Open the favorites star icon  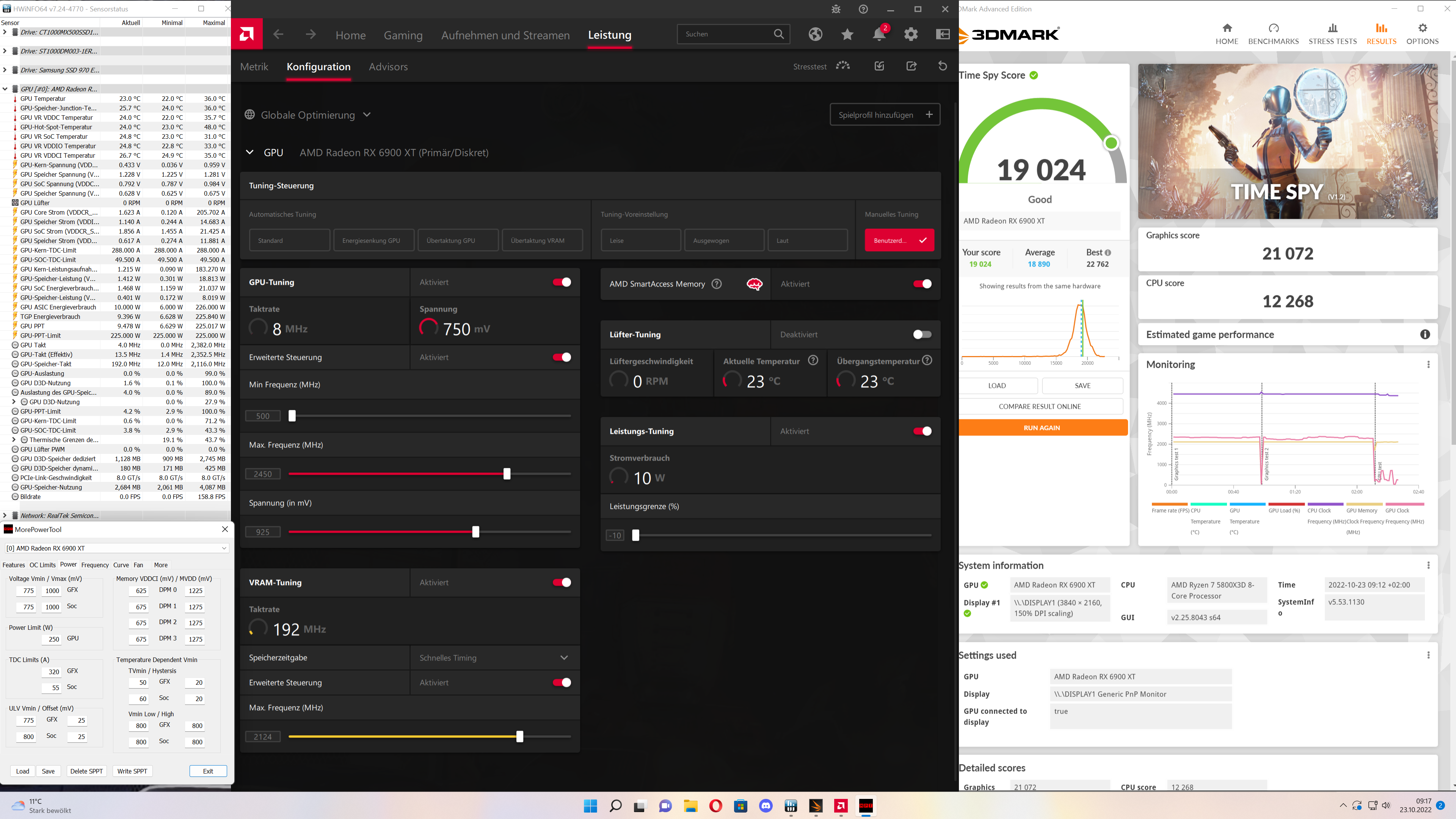847,35
